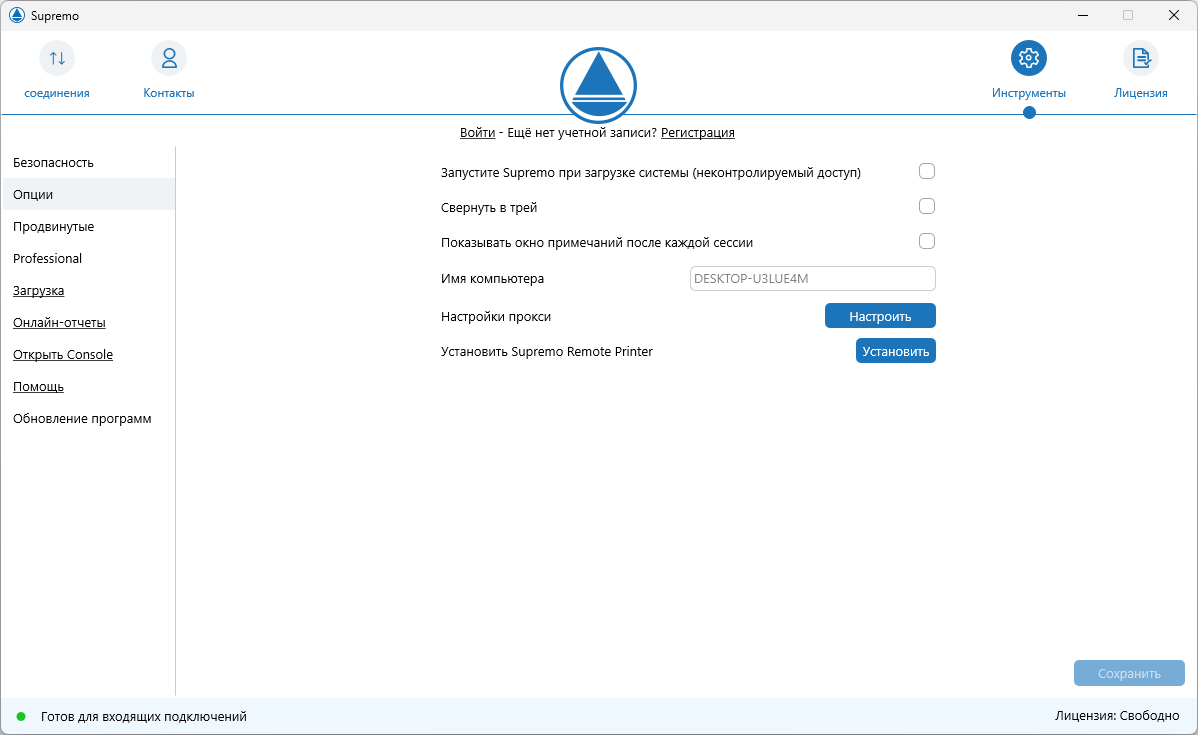Enable Свернуть в трей option
Screen dimensions: 1198x735
[x=927, y=206]
